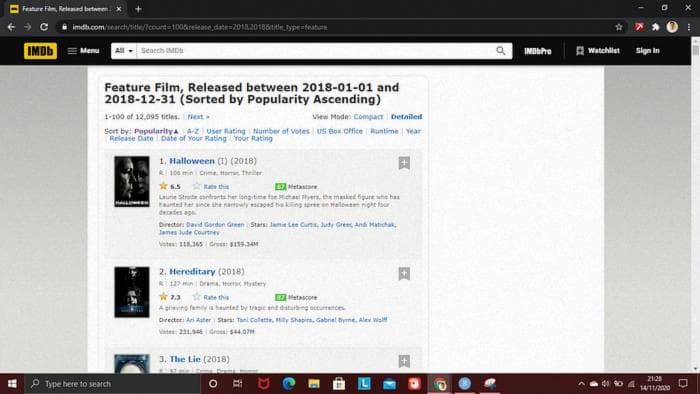
Task: Sort by Number of Votes
Action: coord(281,131)
